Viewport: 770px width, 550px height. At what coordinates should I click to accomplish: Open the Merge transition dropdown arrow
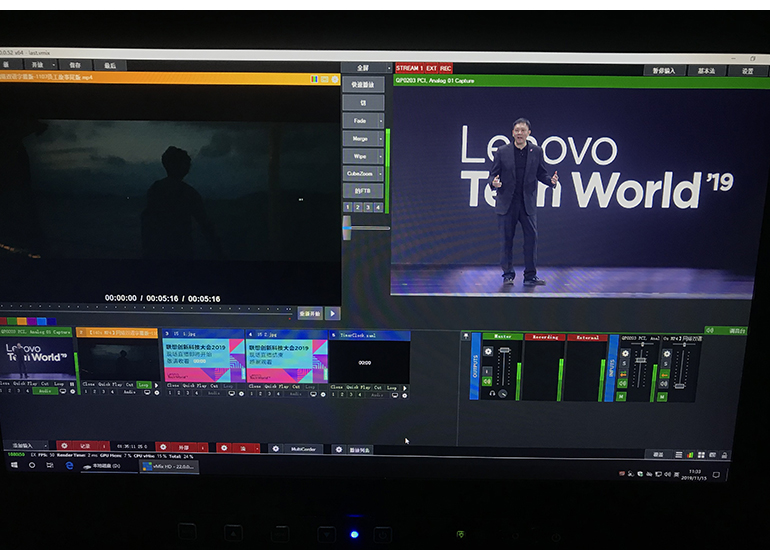click(381, 138)
